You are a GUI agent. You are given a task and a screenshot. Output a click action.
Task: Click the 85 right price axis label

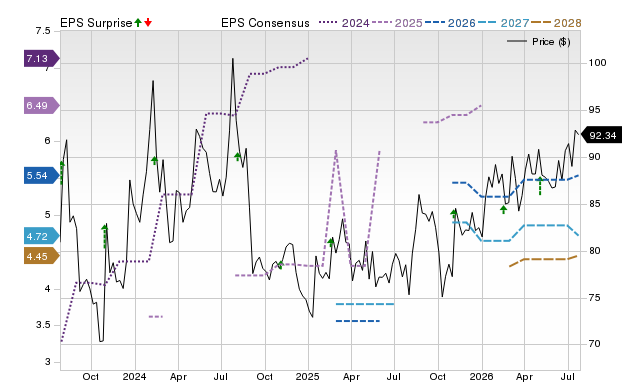[x=594, y=204]
